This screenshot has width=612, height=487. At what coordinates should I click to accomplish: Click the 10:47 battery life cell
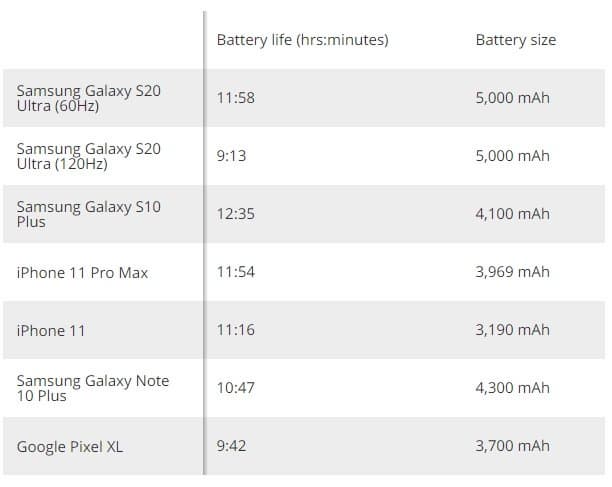click(236, 388)
